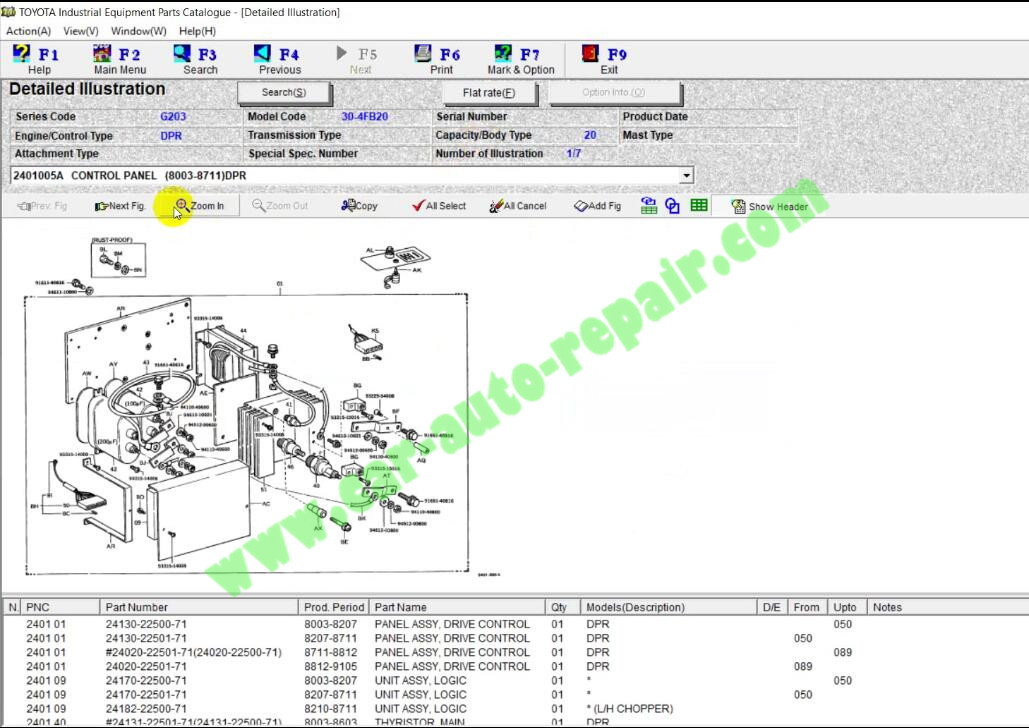Click Qty column header
The height and width of the screenshot is (728, 1029).
point(562,607)
